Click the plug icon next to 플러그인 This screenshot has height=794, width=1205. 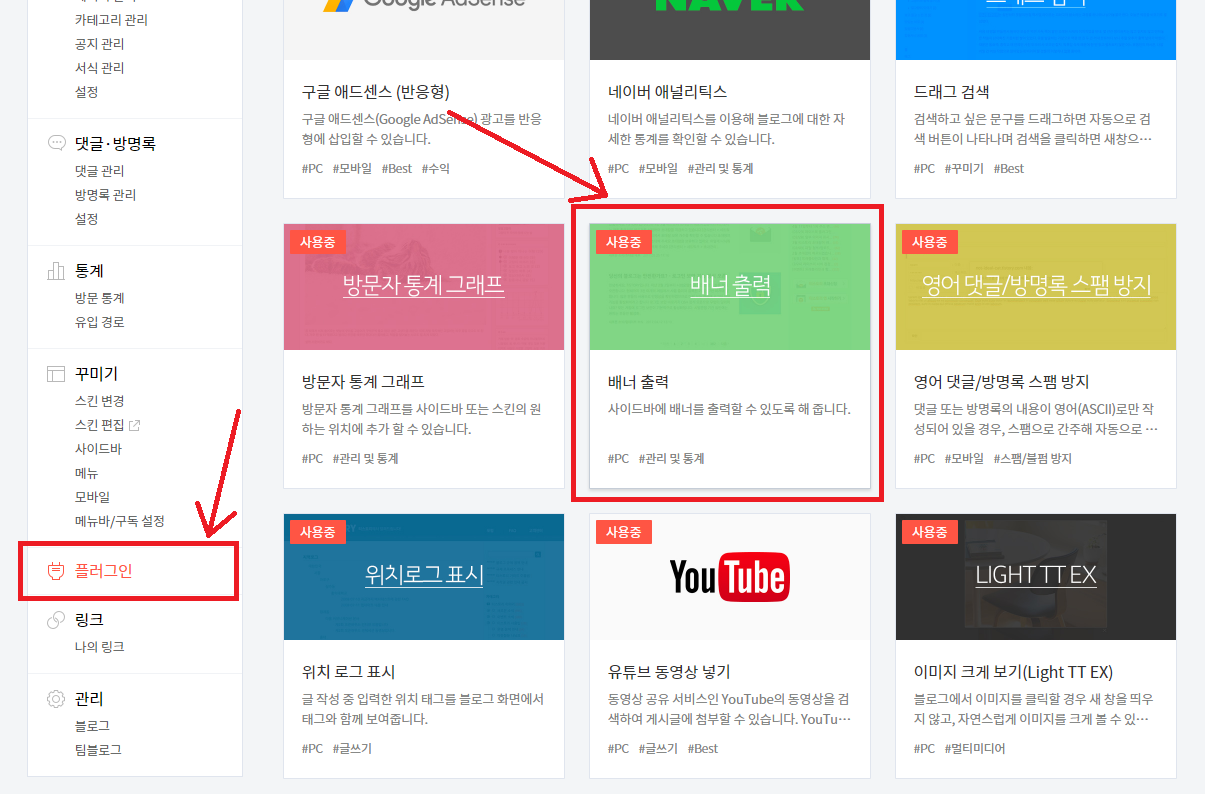57,571
